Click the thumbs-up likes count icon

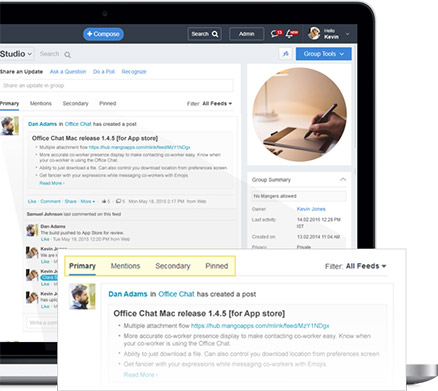(x=104, y=201)
